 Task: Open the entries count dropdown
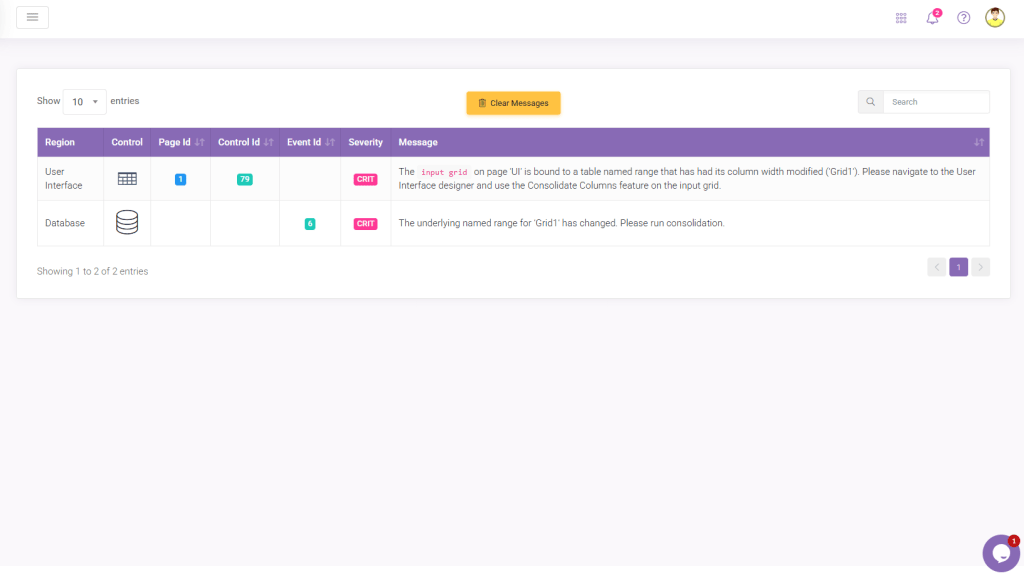pos(84,102)
